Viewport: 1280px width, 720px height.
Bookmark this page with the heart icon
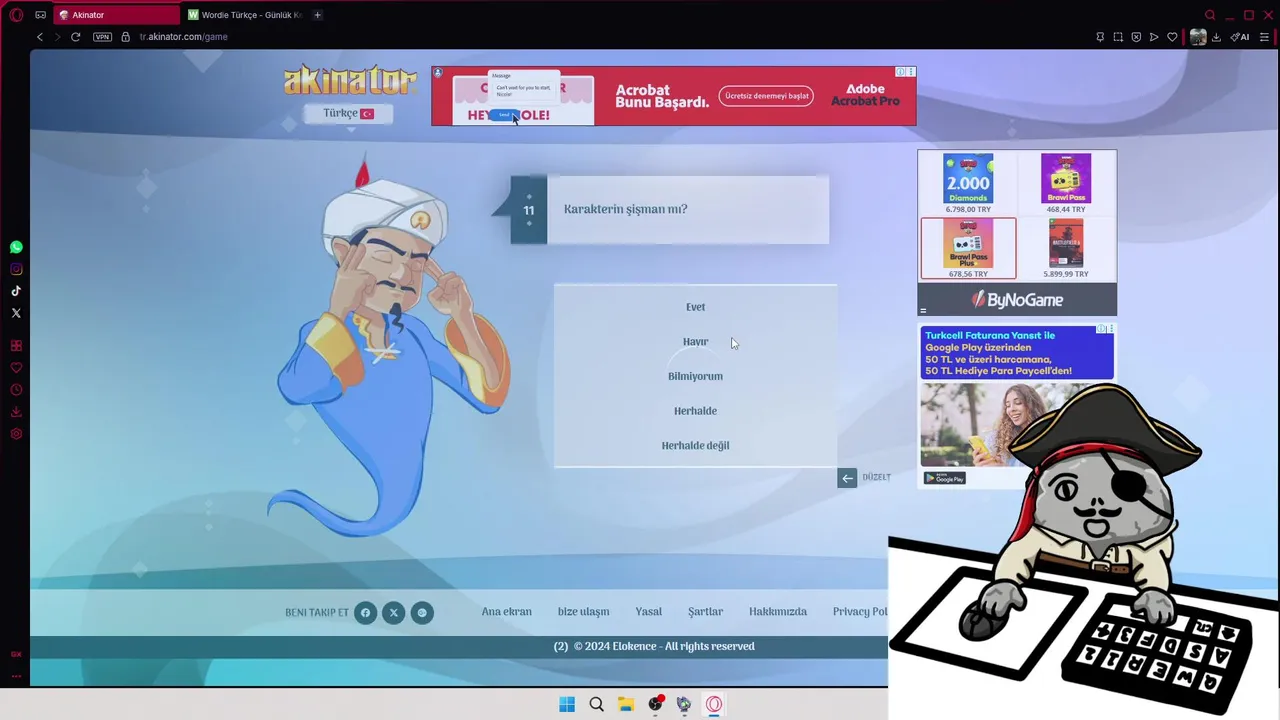click(x=1172, y=37)
